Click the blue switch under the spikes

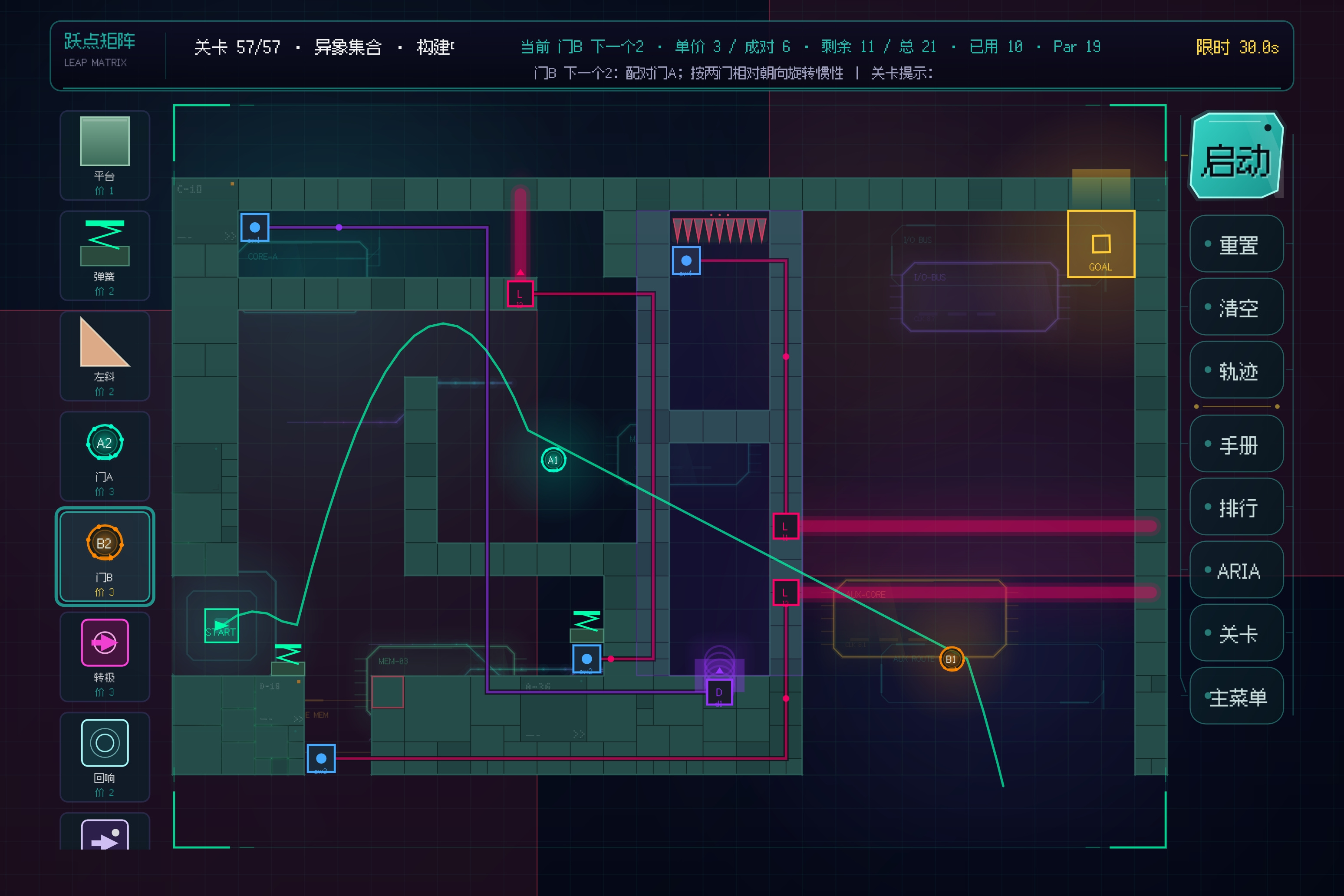[686, 260]
